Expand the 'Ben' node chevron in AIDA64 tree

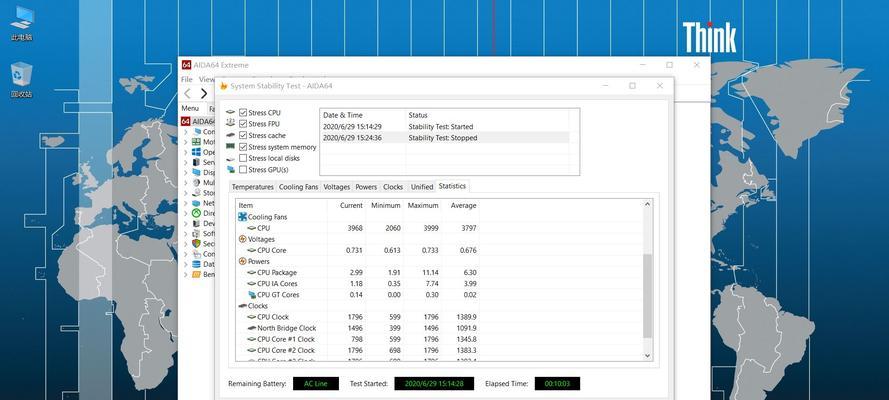click(x=185, y=274)
